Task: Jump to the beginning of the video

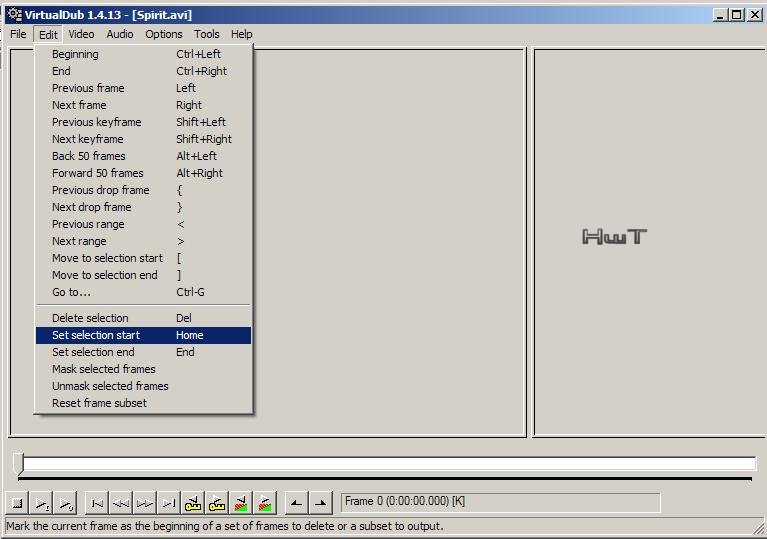Action: [x=97, y=503]
